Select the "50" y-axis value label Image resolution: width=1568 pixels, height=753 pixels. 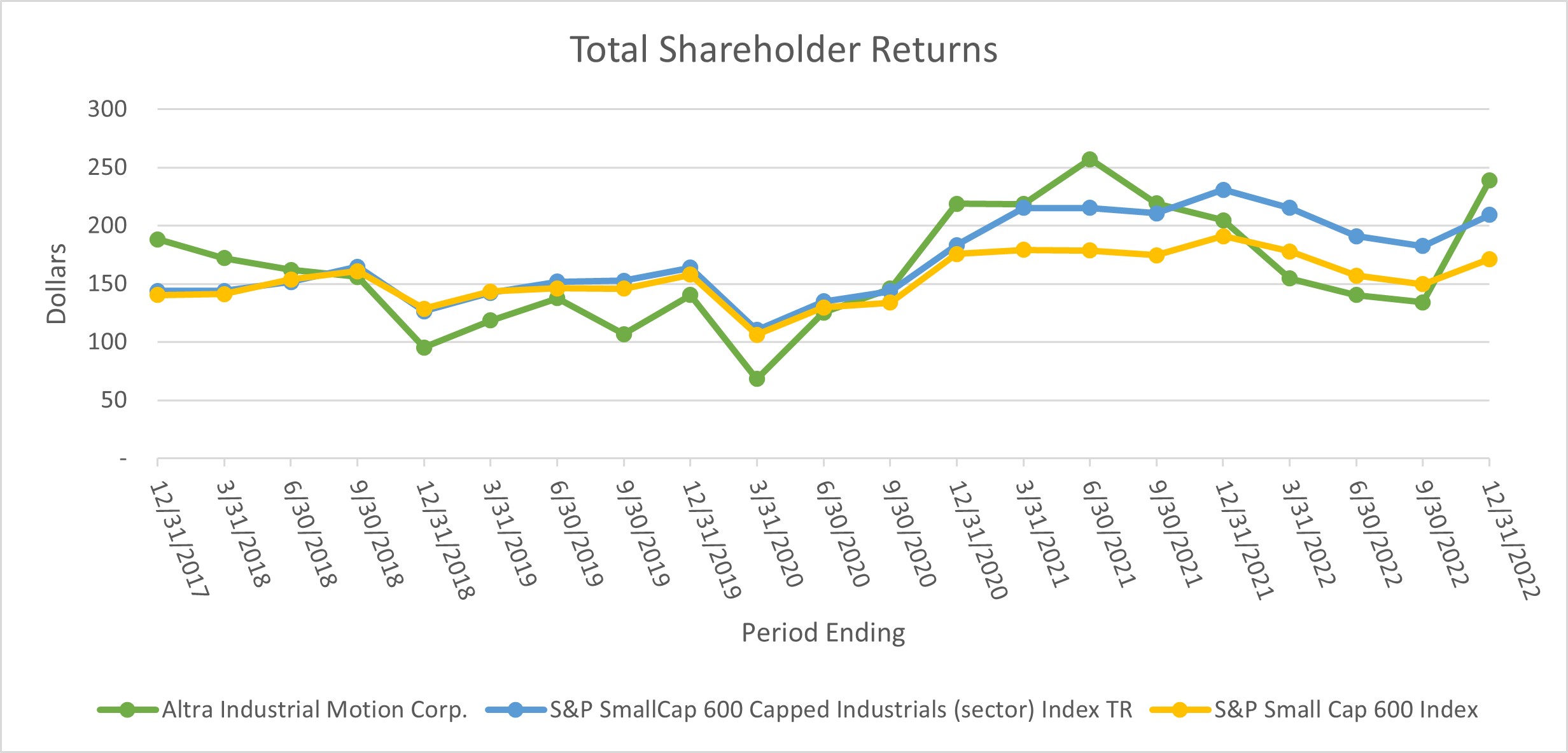pos(113,400)
